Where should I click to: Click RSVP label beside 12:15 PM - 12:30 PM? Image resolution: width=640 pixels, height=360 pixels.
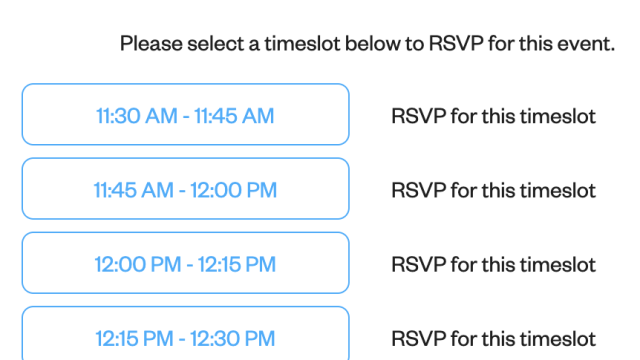pyautogui.click(x=493, y=339)
